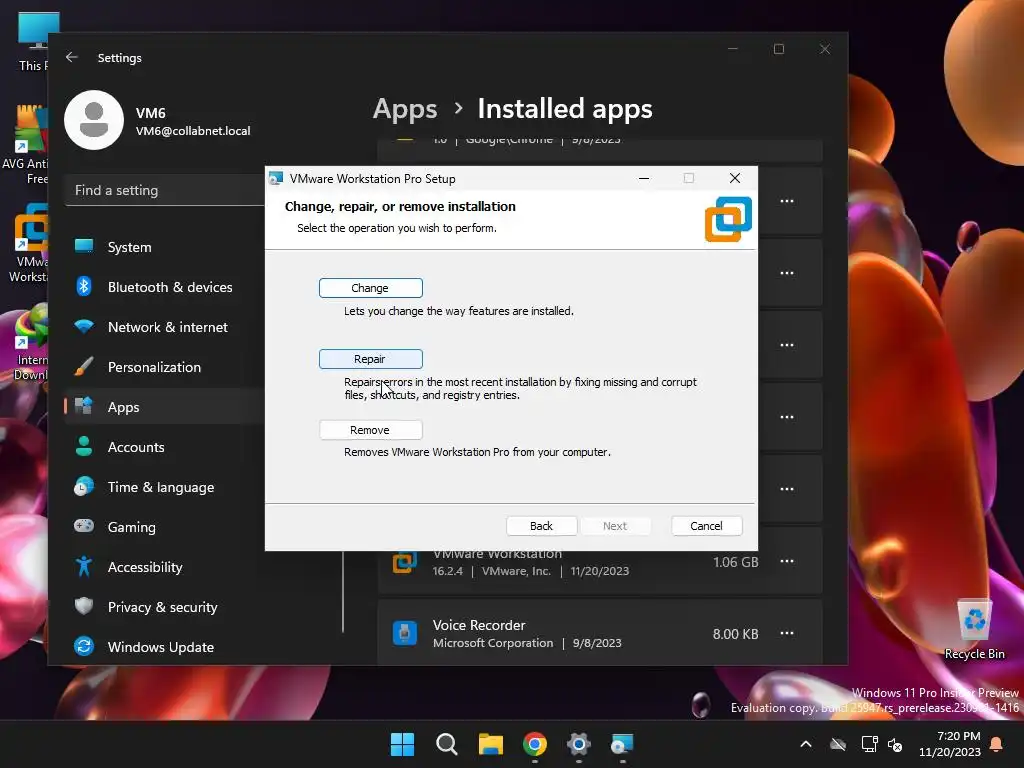The image size is (1024, 768).
Task: Open more options for Voice Recorder app
Action: 787,633
